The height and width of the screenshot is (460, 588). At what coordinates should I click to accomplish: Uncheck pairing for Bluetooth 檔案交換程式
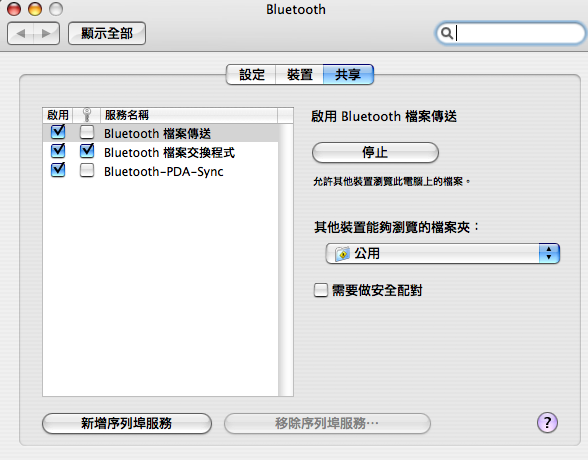(87, 151)
